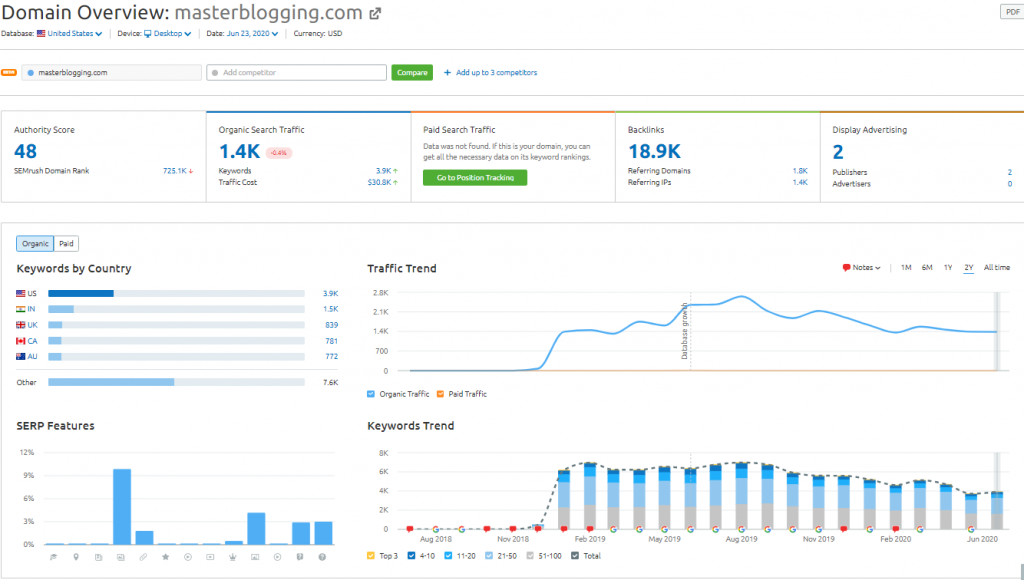Click the question mark SERP feature icon
1024x580 pixels.
[x=323, y=556]
